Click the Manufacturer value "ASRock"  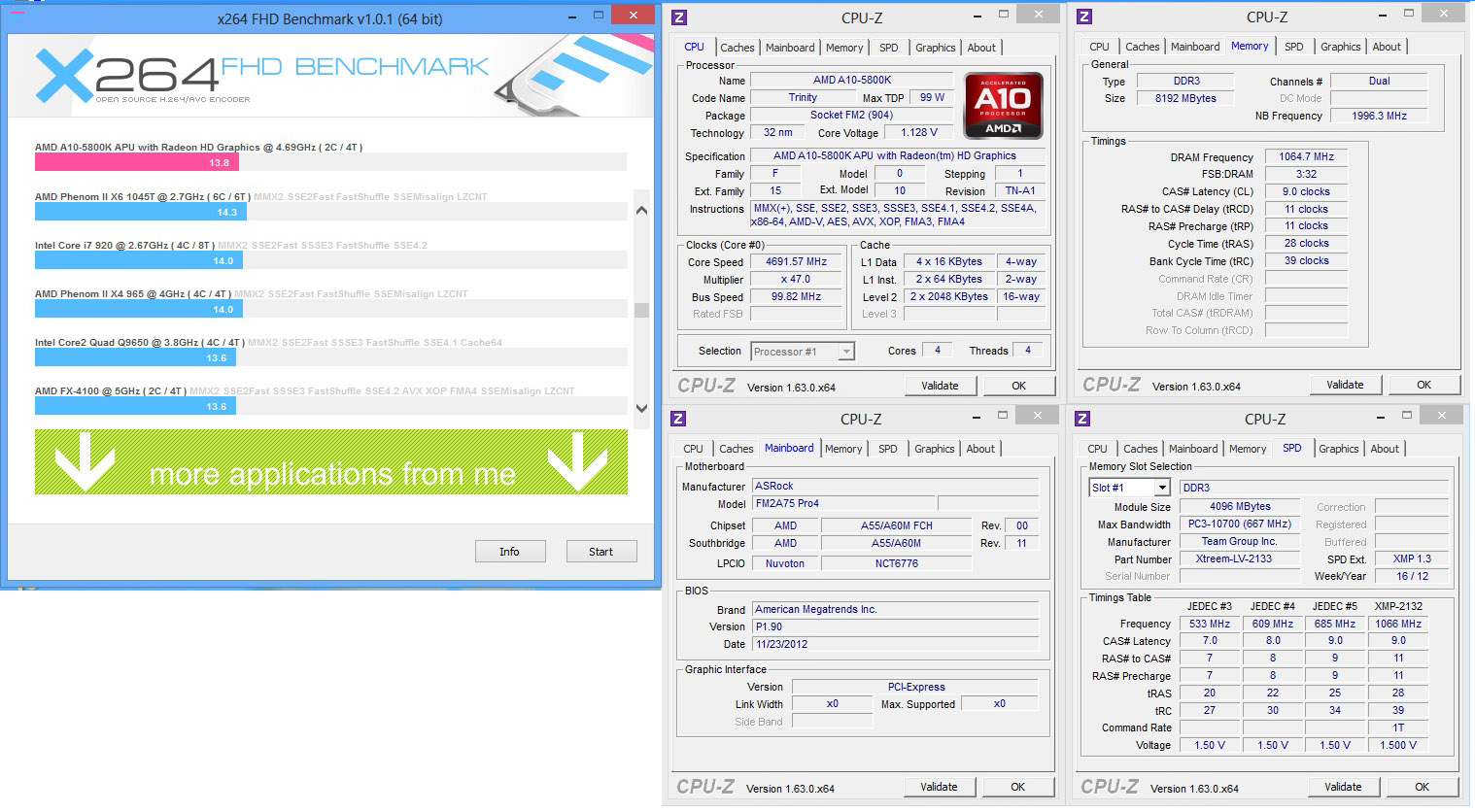pos(896,486)
